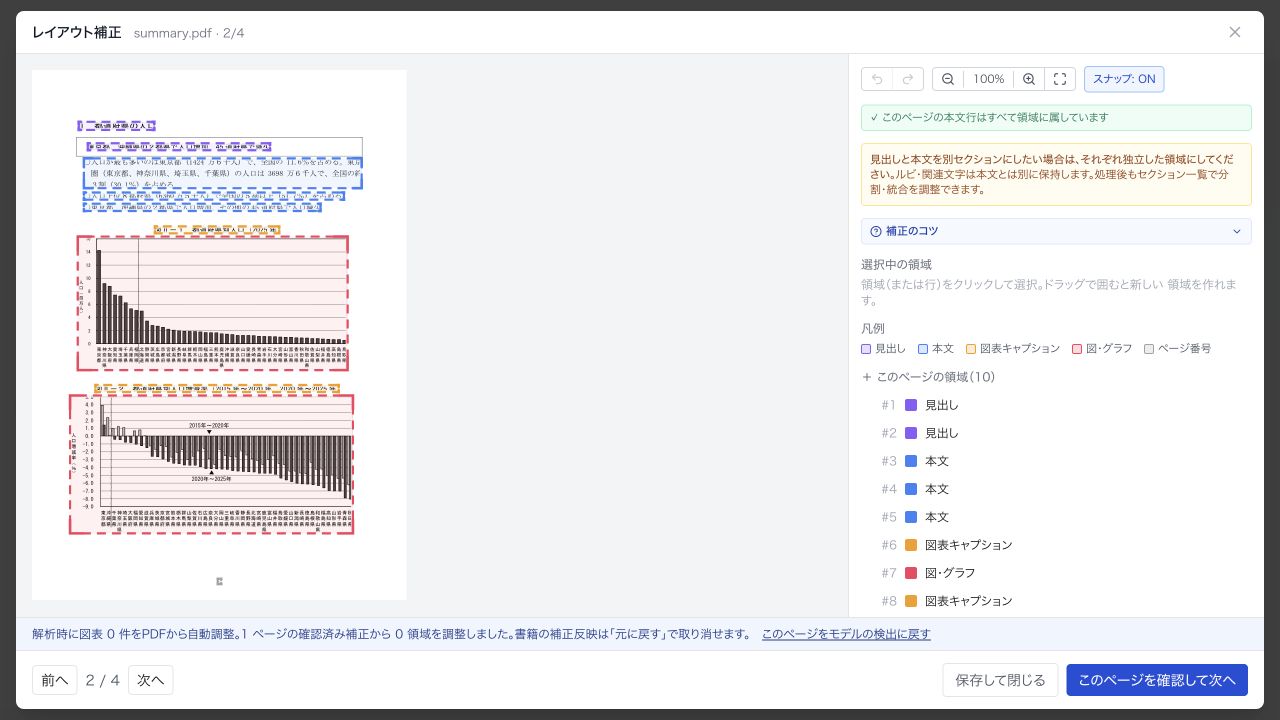This screenshot has width=1280, height=720.
Task: Click the fit-to-screen expand icon
Action: tap(1060, 79)
